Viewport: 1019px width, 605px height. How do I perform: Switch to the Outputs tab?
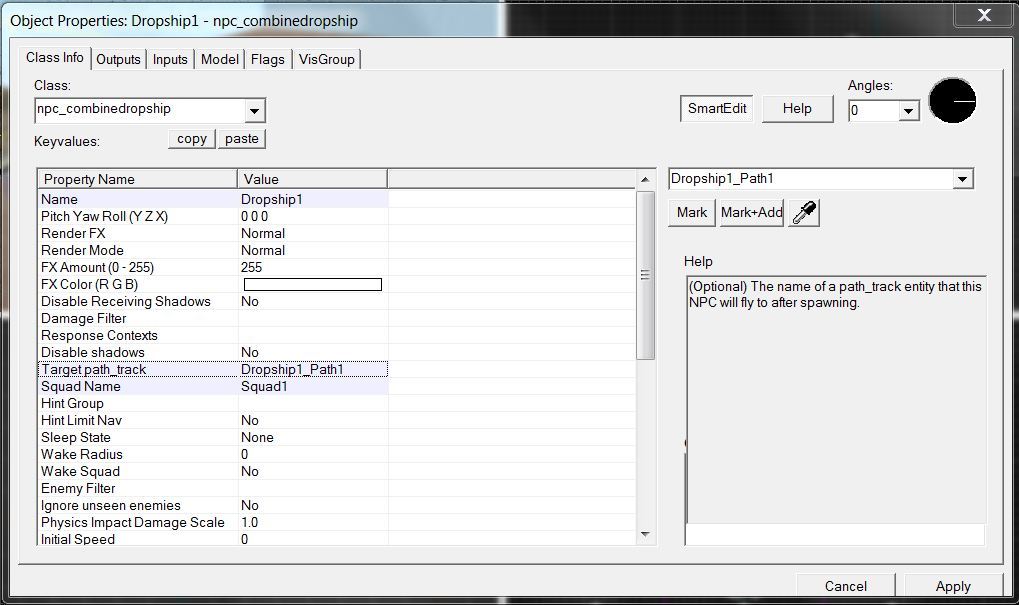118,59
